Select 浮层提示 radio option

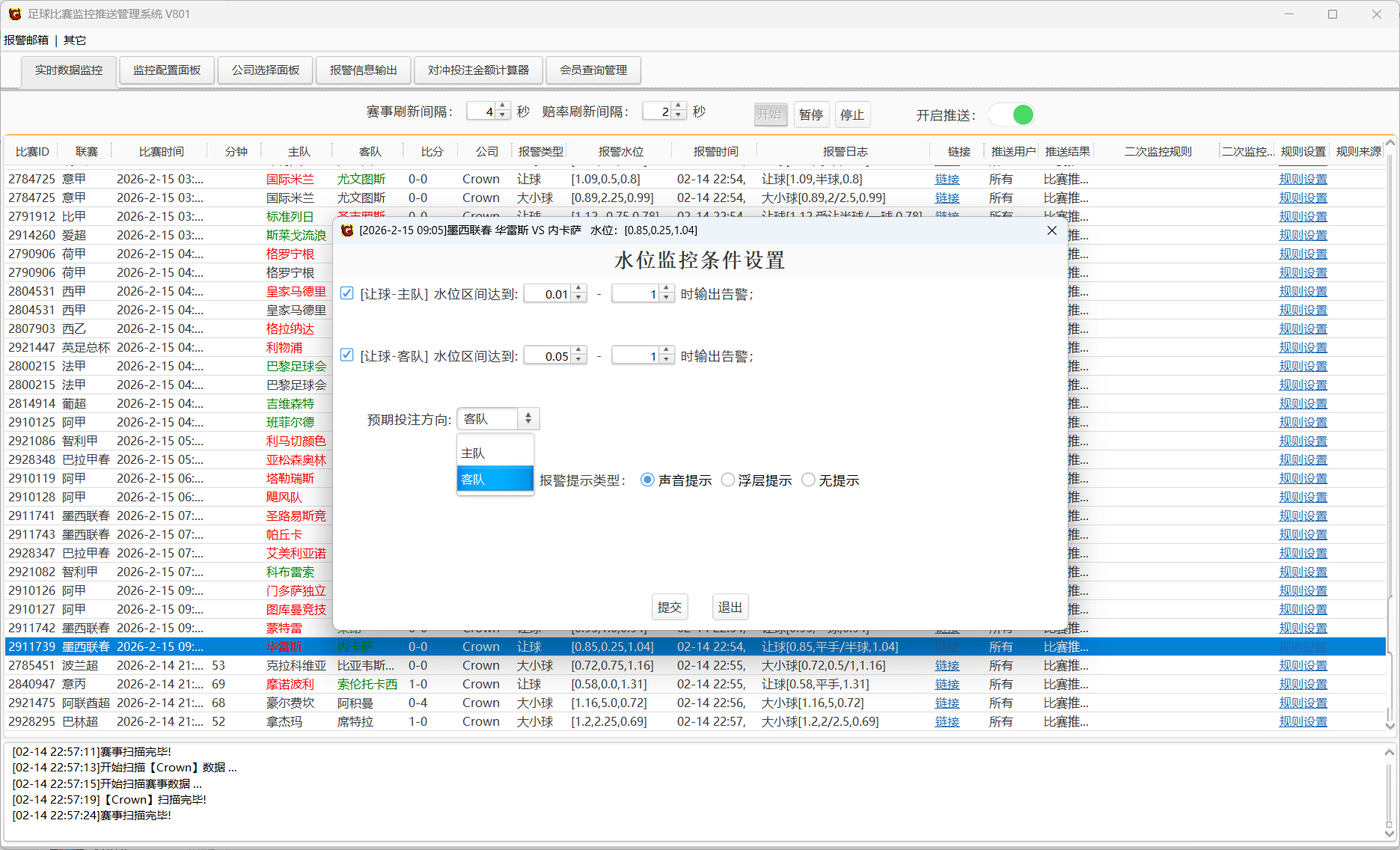tap(727, 480)
